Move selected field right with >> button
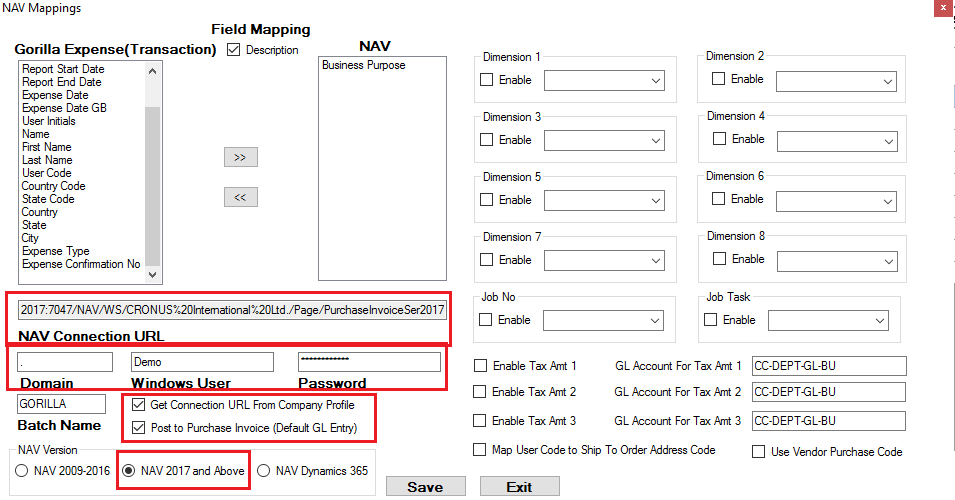 pos(241,157)
